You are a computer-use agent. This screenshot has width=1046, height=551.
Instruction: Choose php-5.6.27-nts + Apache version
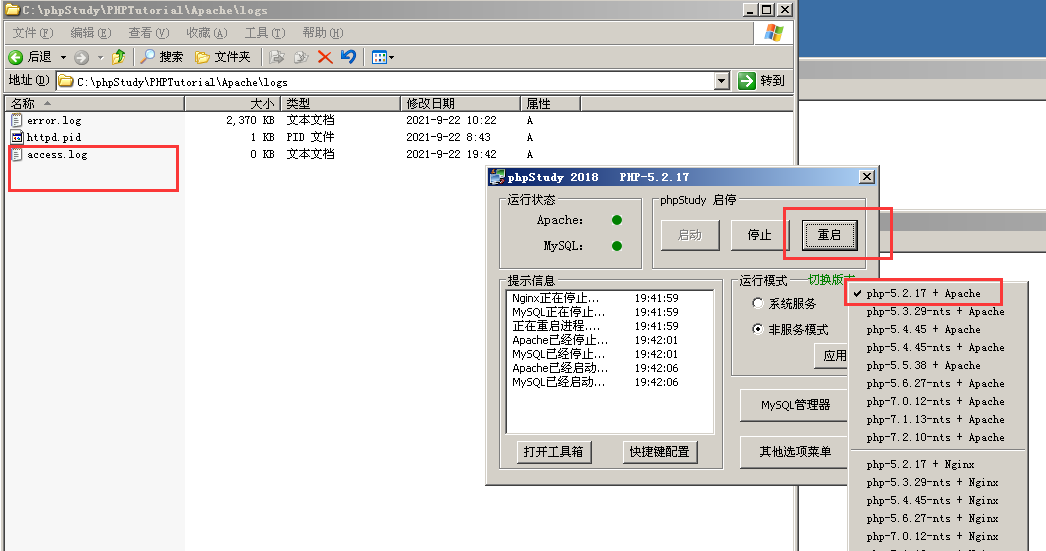937,384
